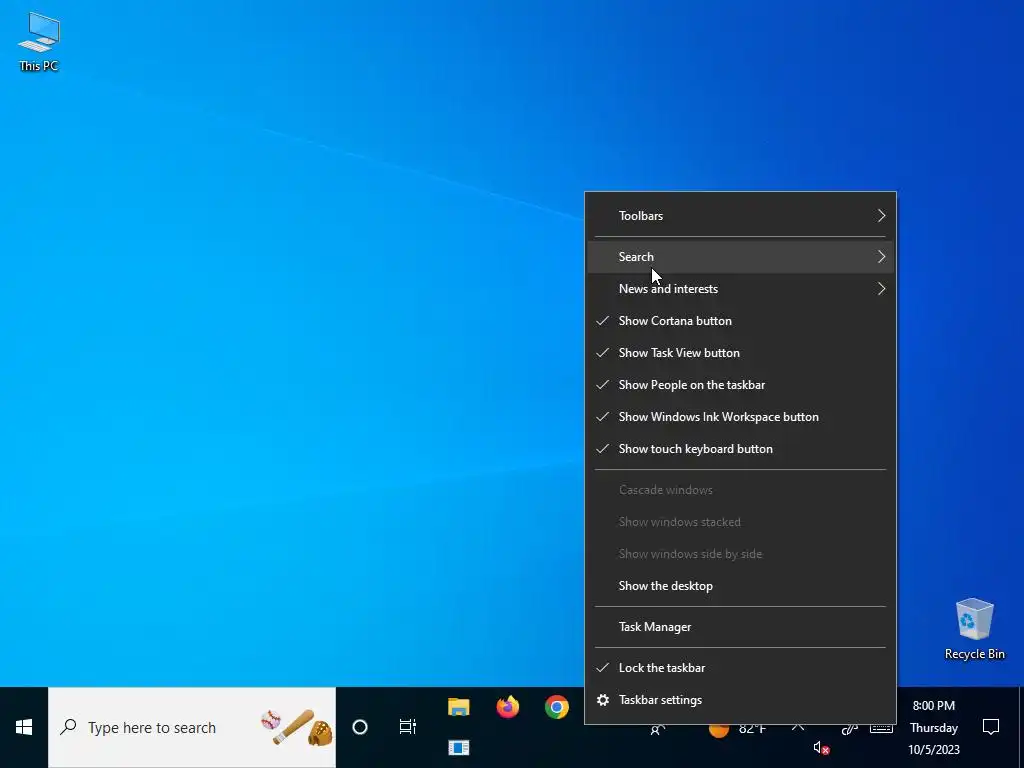Click the baseball search highlight image
This screenshot has width=1024, height=768.
click(297, 727)
